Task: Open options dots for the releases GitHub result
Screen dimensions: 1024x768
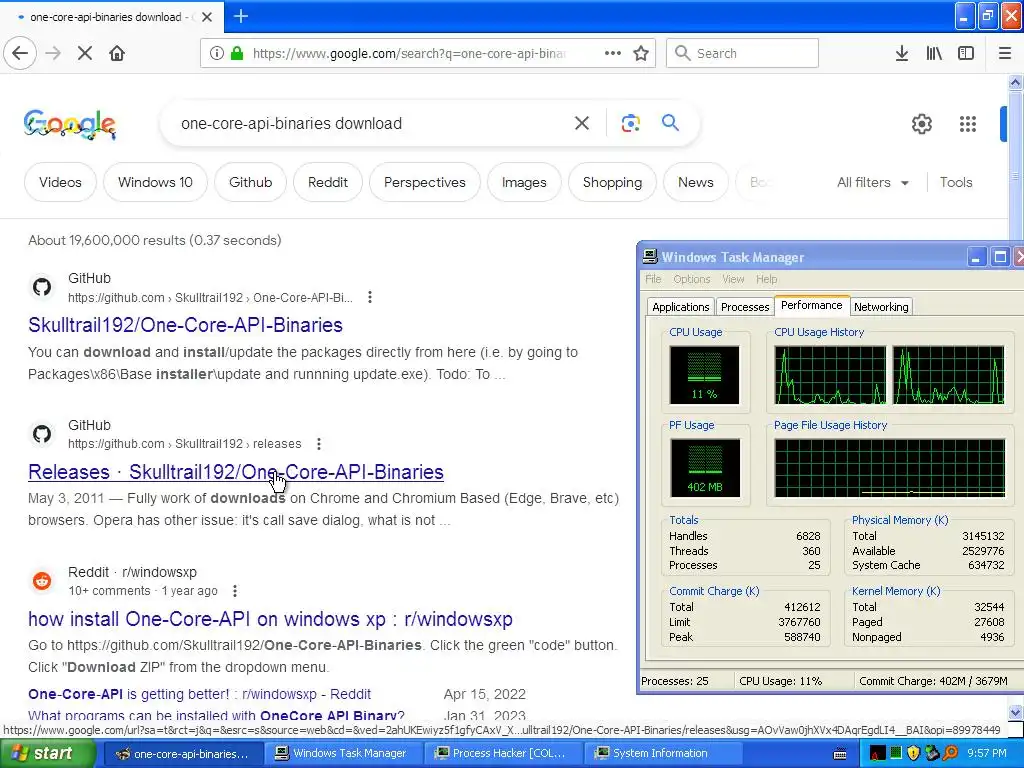Action: click(319, 444)
